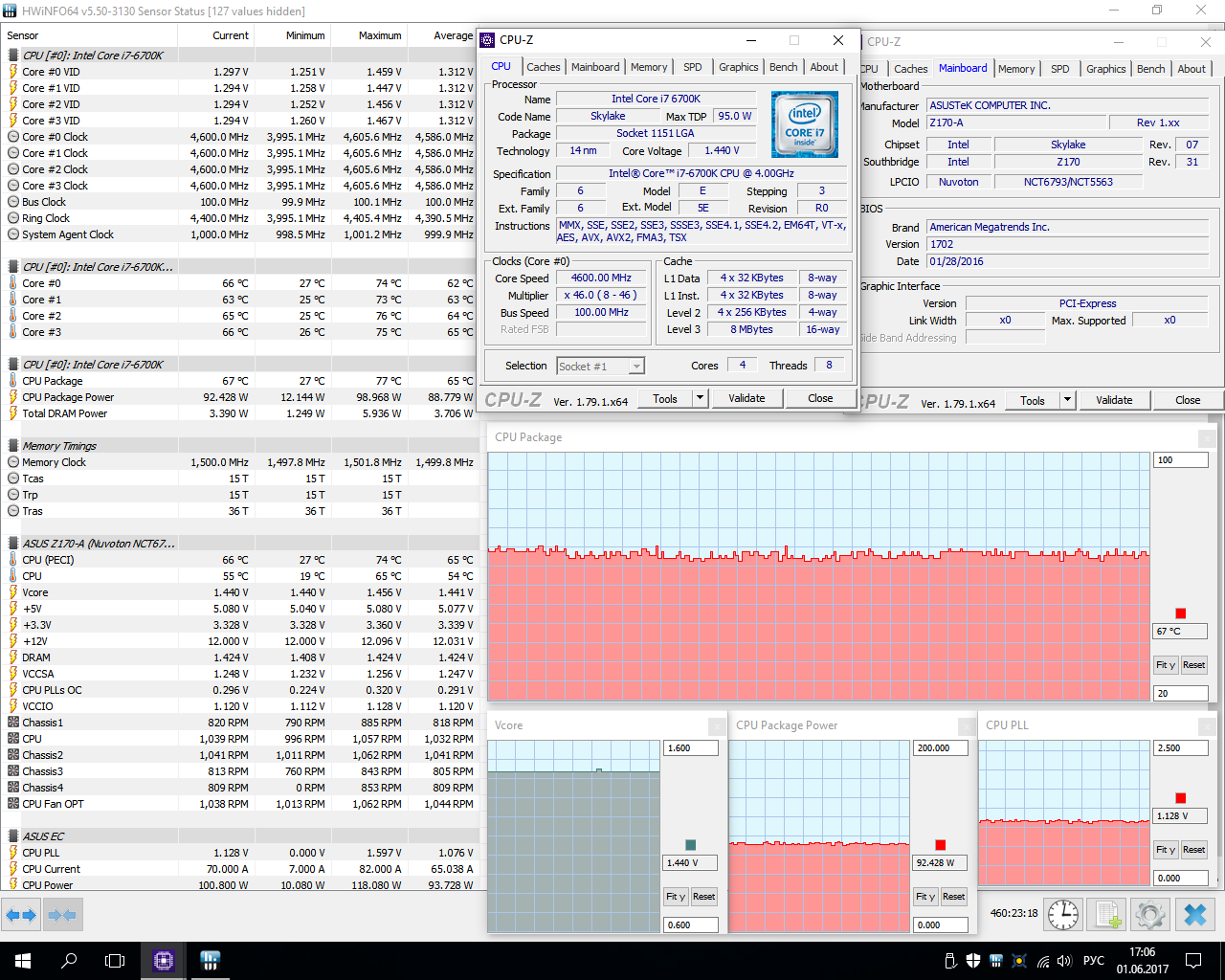Click the '1.600' max field in Vcore graph
The image size is (1225, 980).
[691, 748]
